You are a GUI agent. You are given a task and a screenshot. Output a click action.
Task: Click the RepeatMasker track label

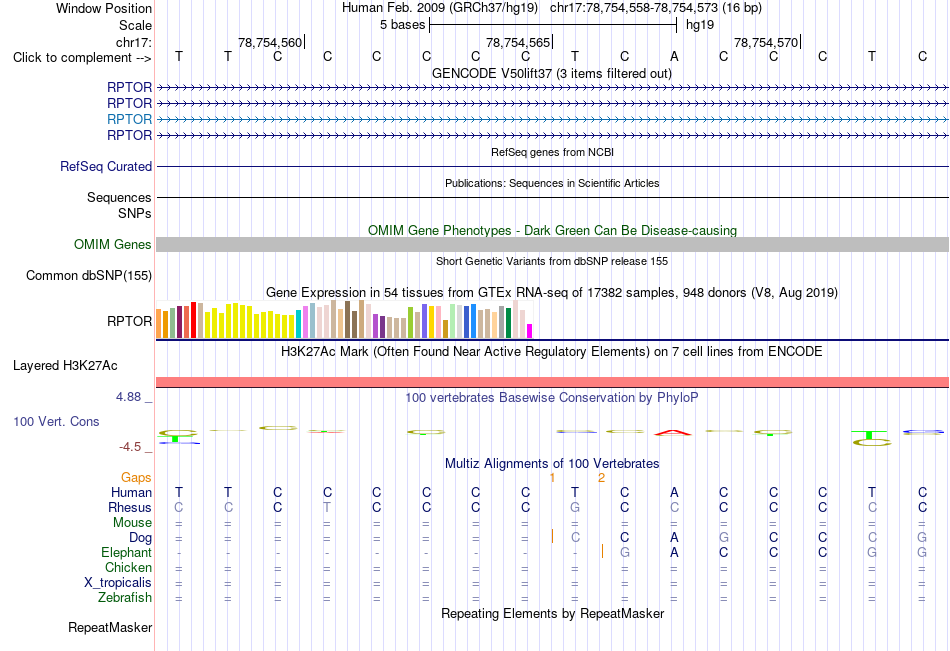click(110, 627)
